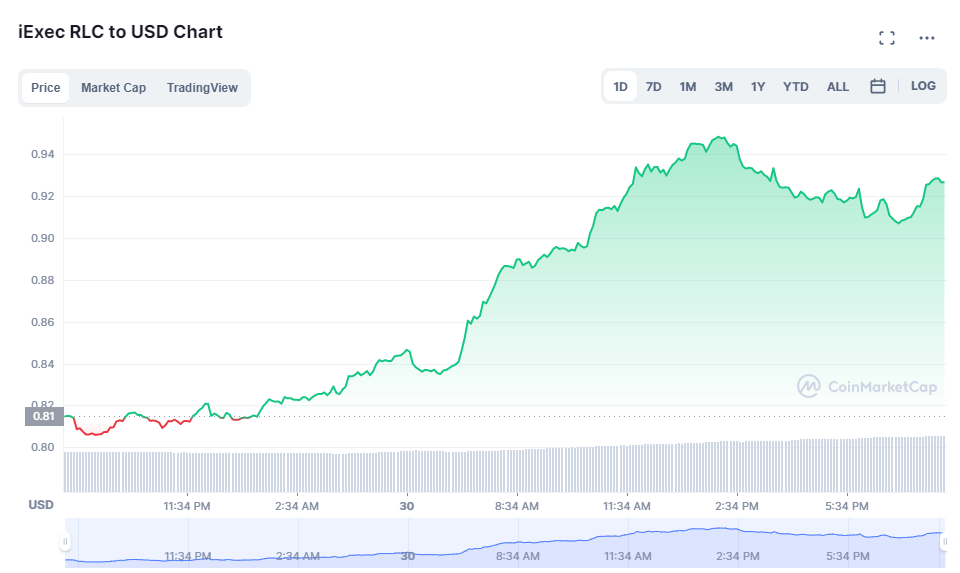Click the 0.94 y-axis label
The height and width of the screenshot is (573, 960).
coord(43,154)
